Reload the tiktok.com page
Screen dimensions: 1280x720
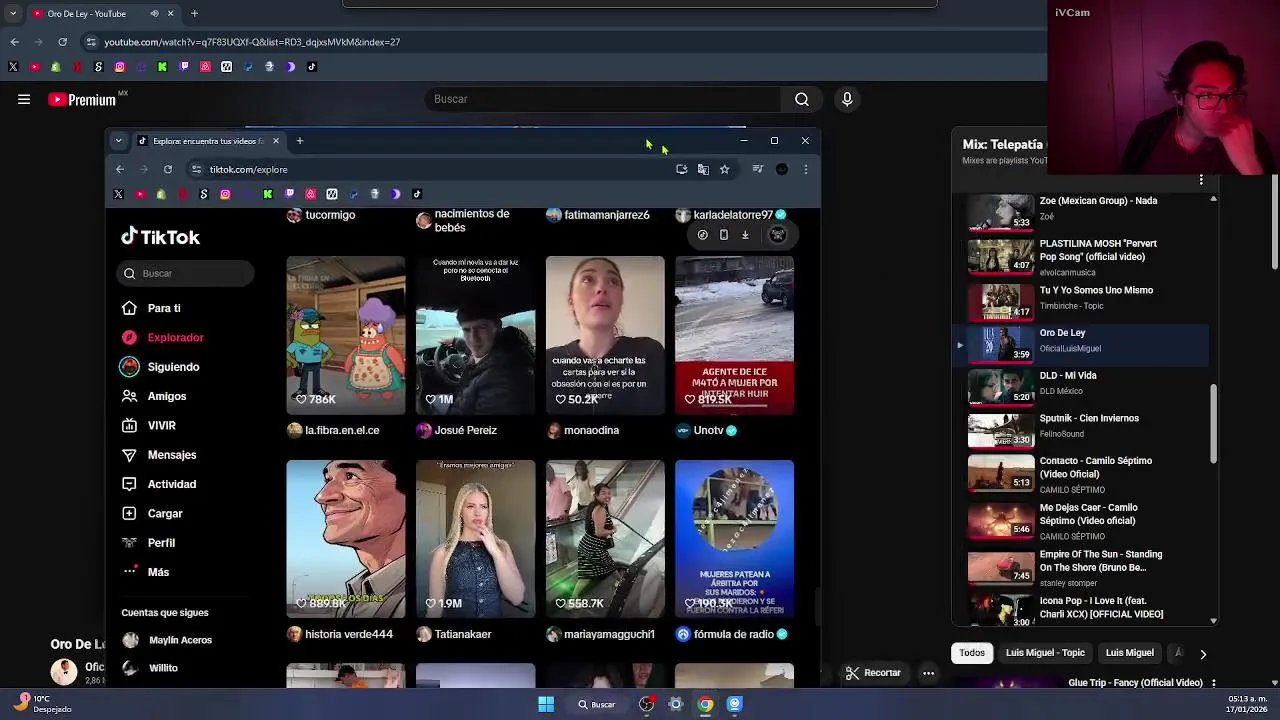168,169
